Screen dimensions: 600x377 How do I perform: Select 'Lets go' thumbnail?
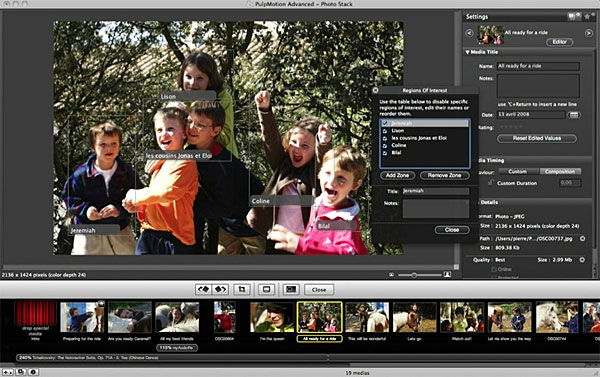[414, 317]
